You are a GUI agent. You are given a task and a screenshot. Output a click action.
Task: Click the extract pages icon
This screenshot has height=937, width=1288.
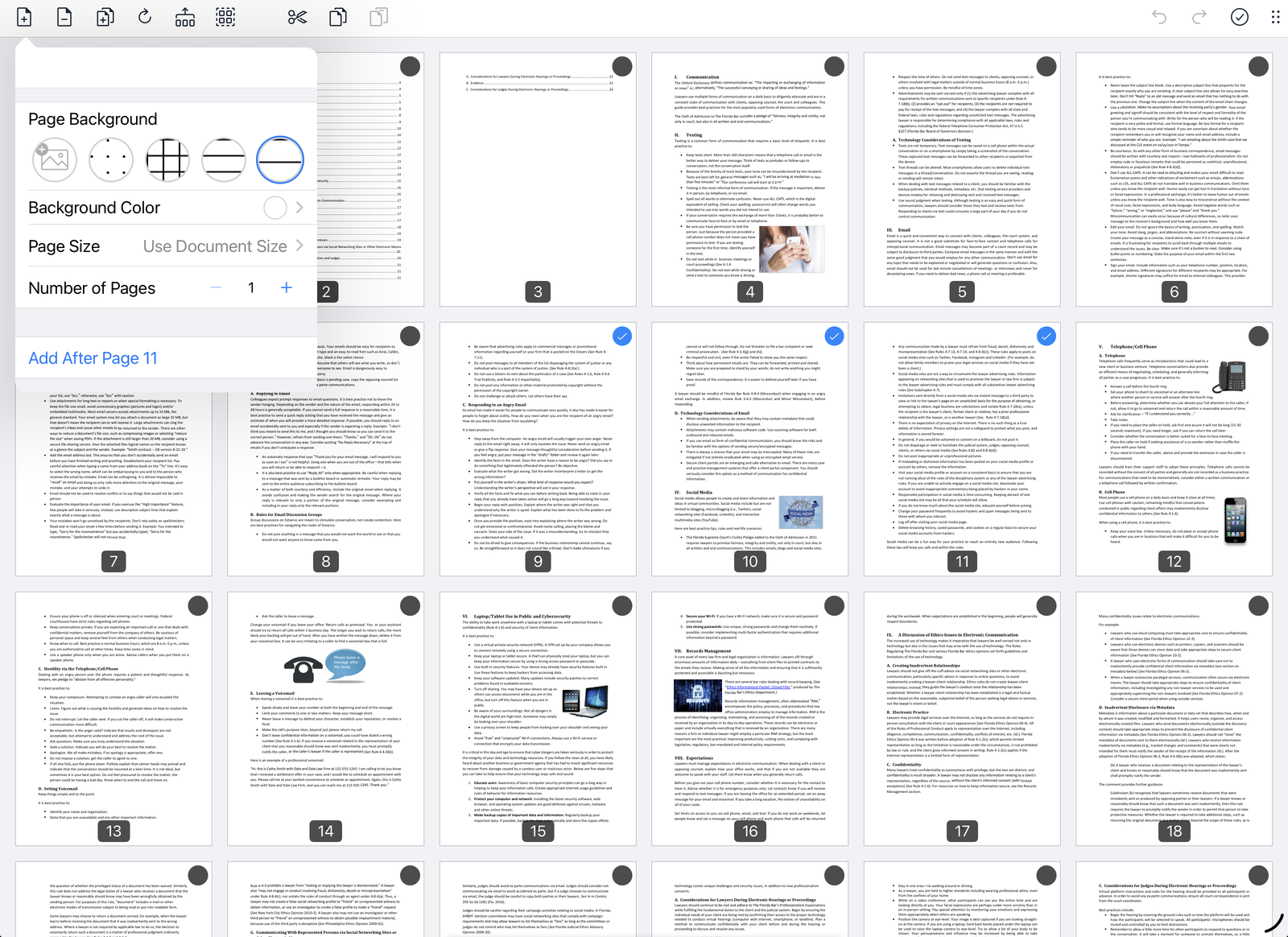coord(185,17)
